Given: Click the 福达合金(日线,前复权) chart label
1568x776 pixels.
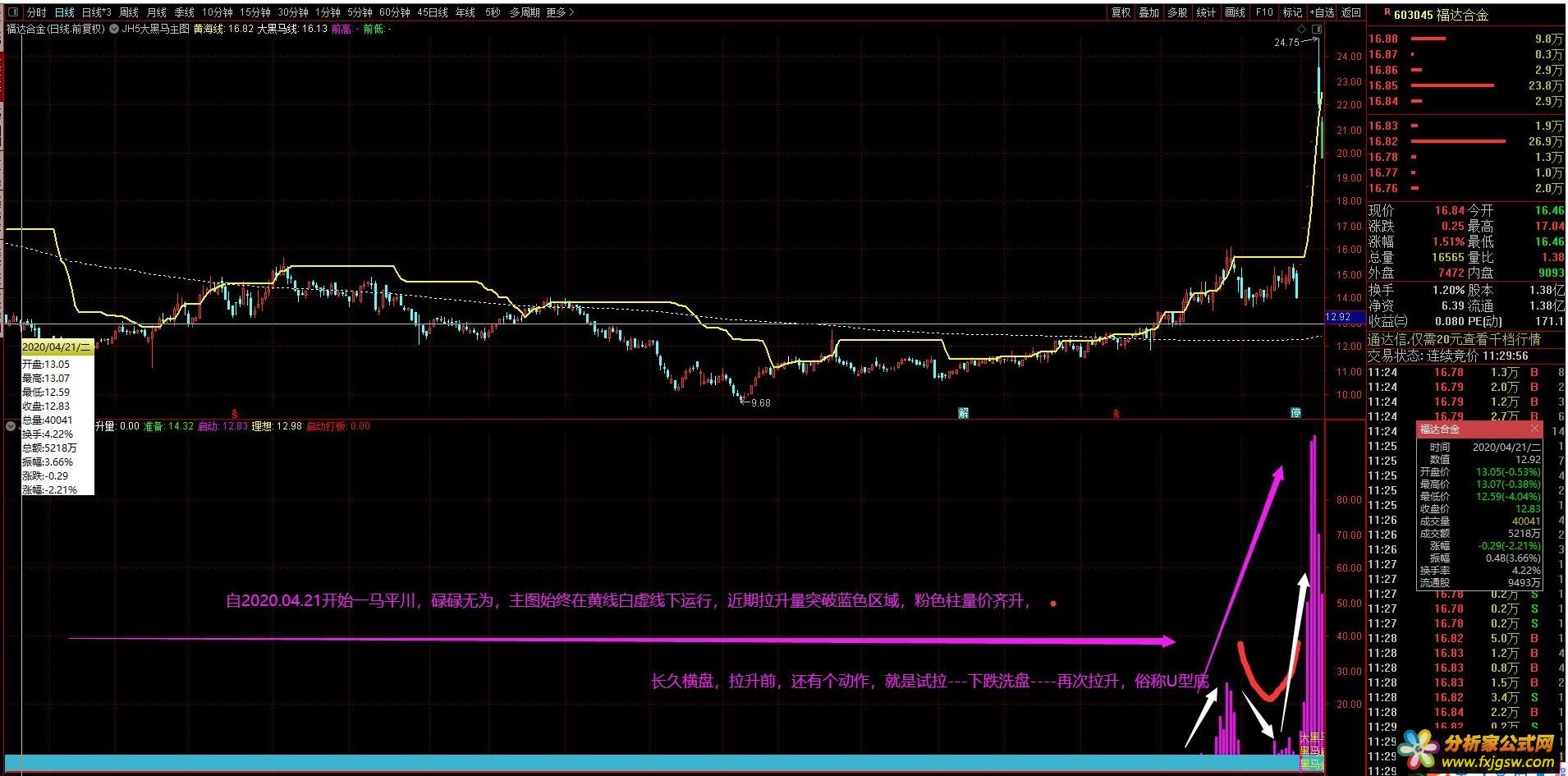Looking at the screenshot, I should pos(56,29).
